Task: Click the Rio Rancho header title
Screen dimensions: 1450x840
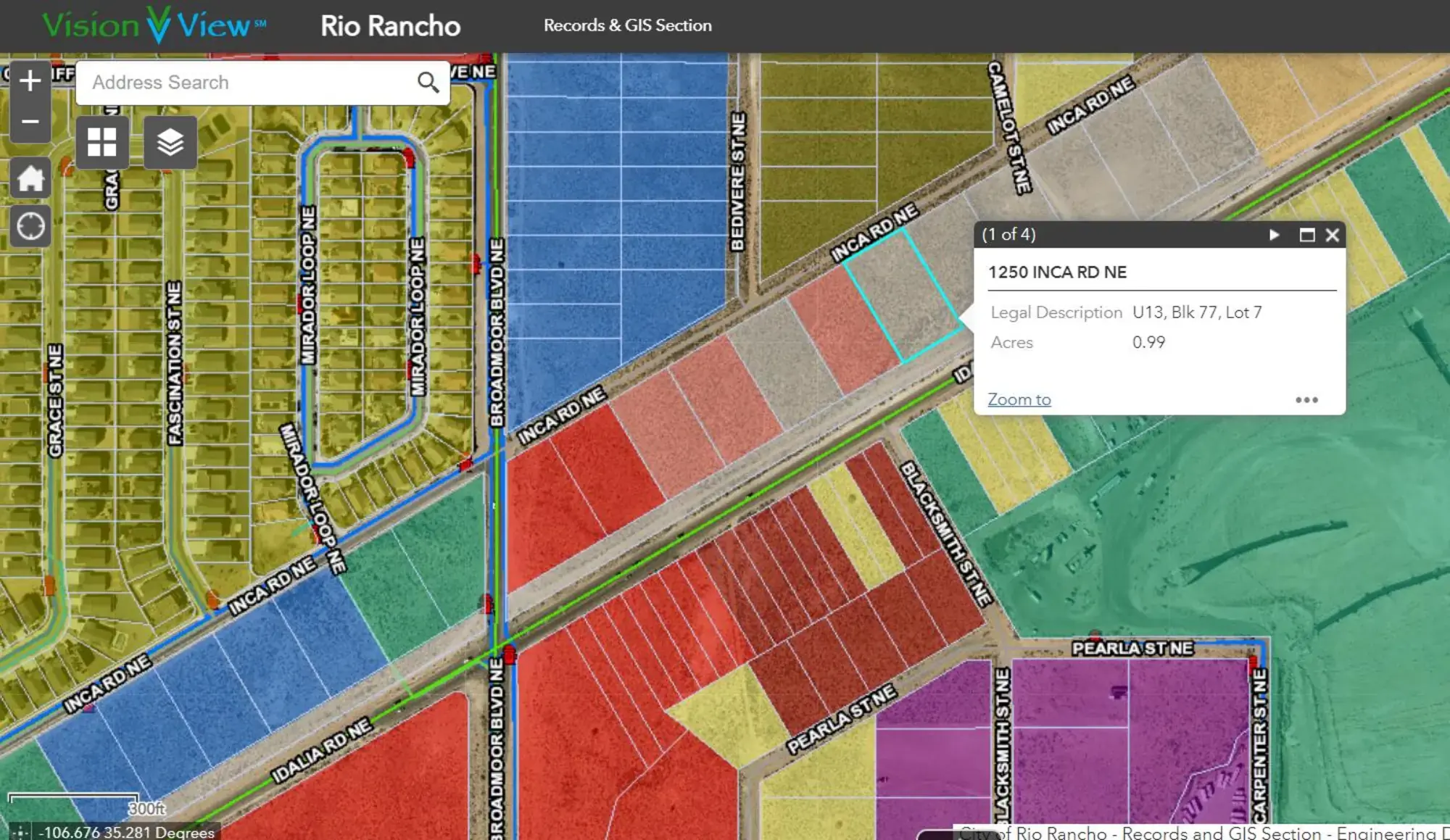Action: click(x=390, y=26)
